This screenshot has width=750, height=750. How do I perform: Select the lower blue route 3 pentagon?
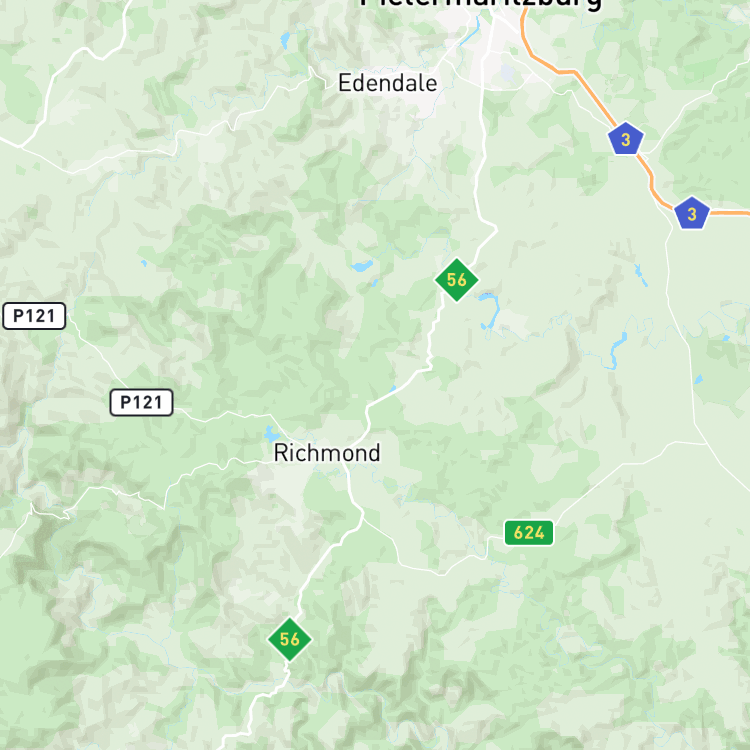click(692, 213)
